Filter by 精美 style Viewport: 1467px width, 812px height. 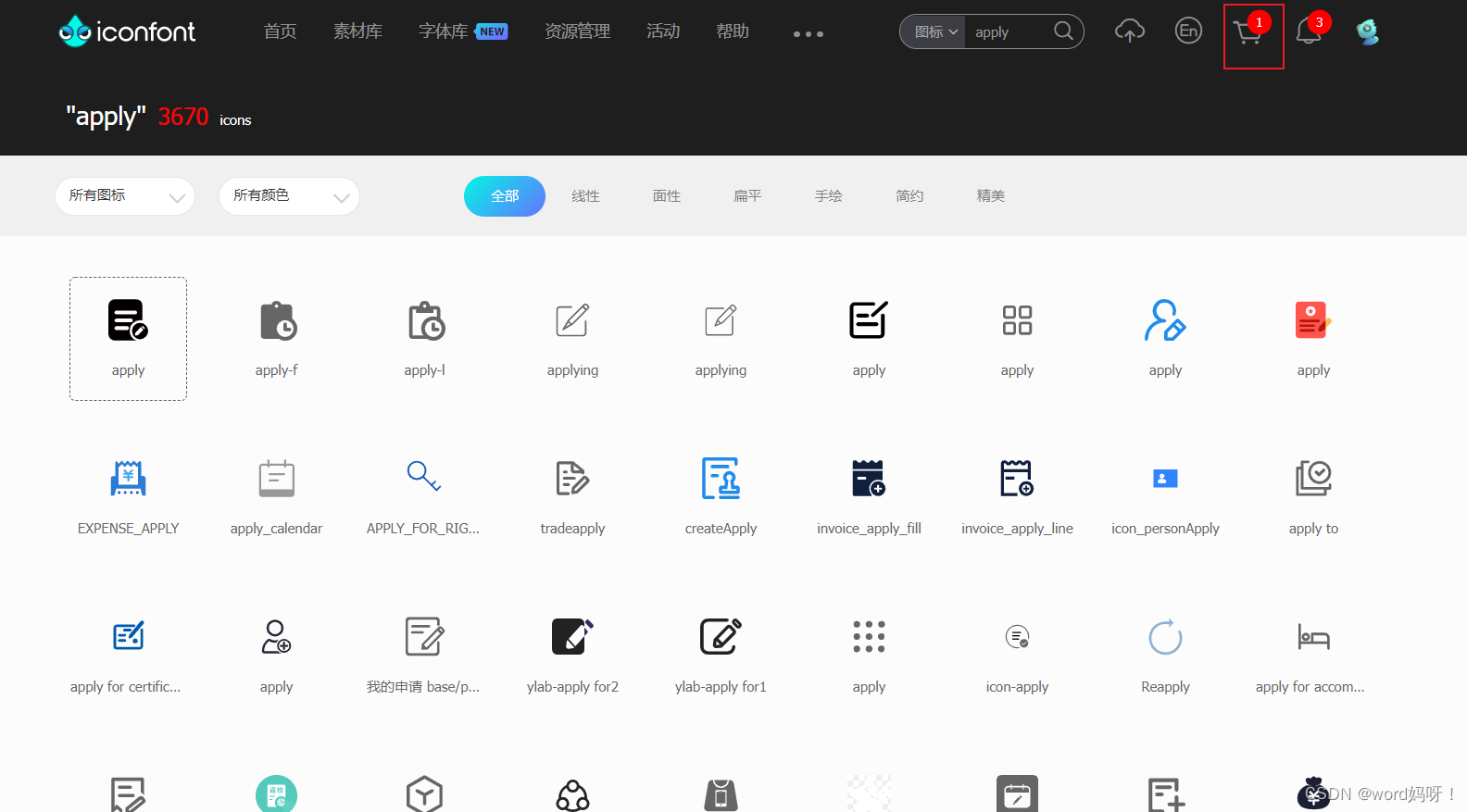point(991,196)
